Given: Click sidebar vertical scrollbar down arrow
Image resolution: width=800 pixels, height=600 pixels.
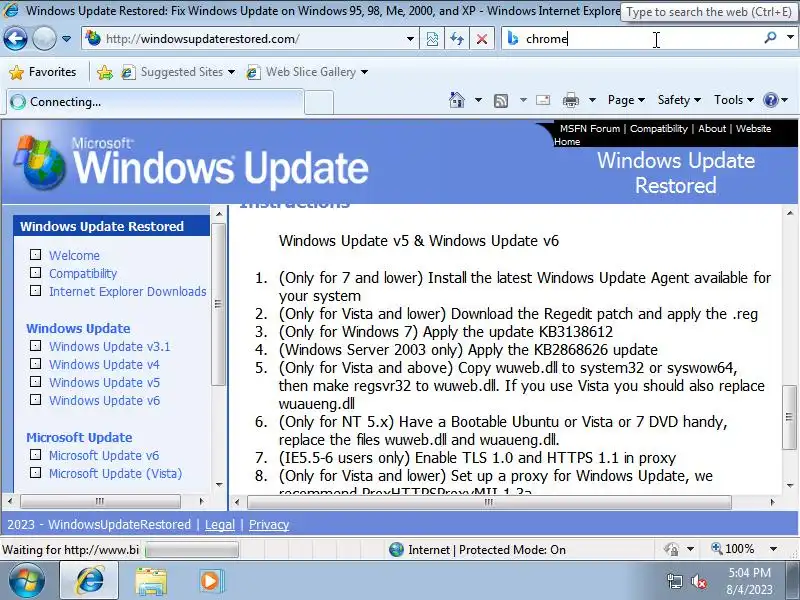Looking at the screenshot, I should [x=219, y=484].
